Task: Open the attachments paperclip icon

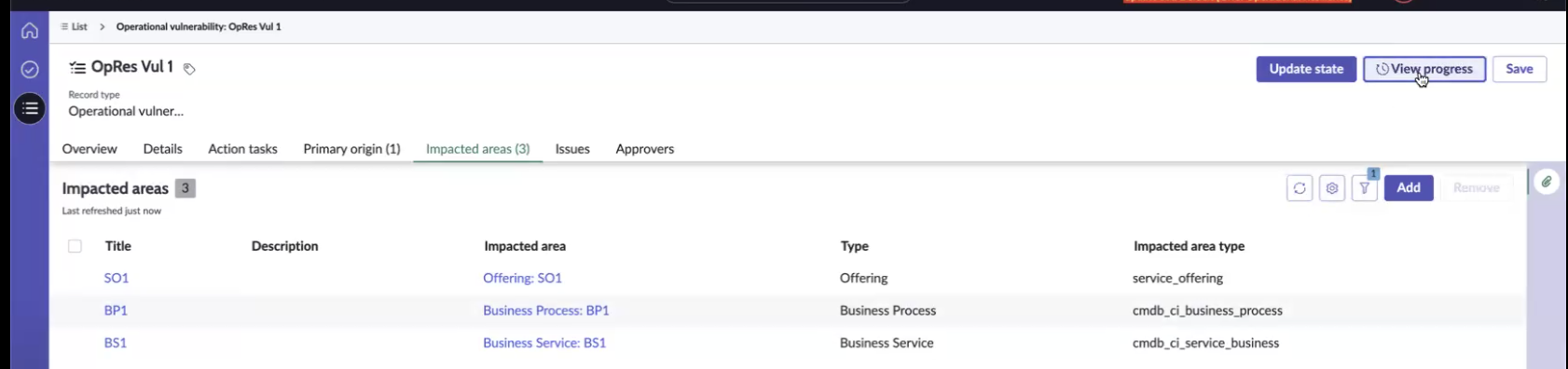Action: point(1547,182)
